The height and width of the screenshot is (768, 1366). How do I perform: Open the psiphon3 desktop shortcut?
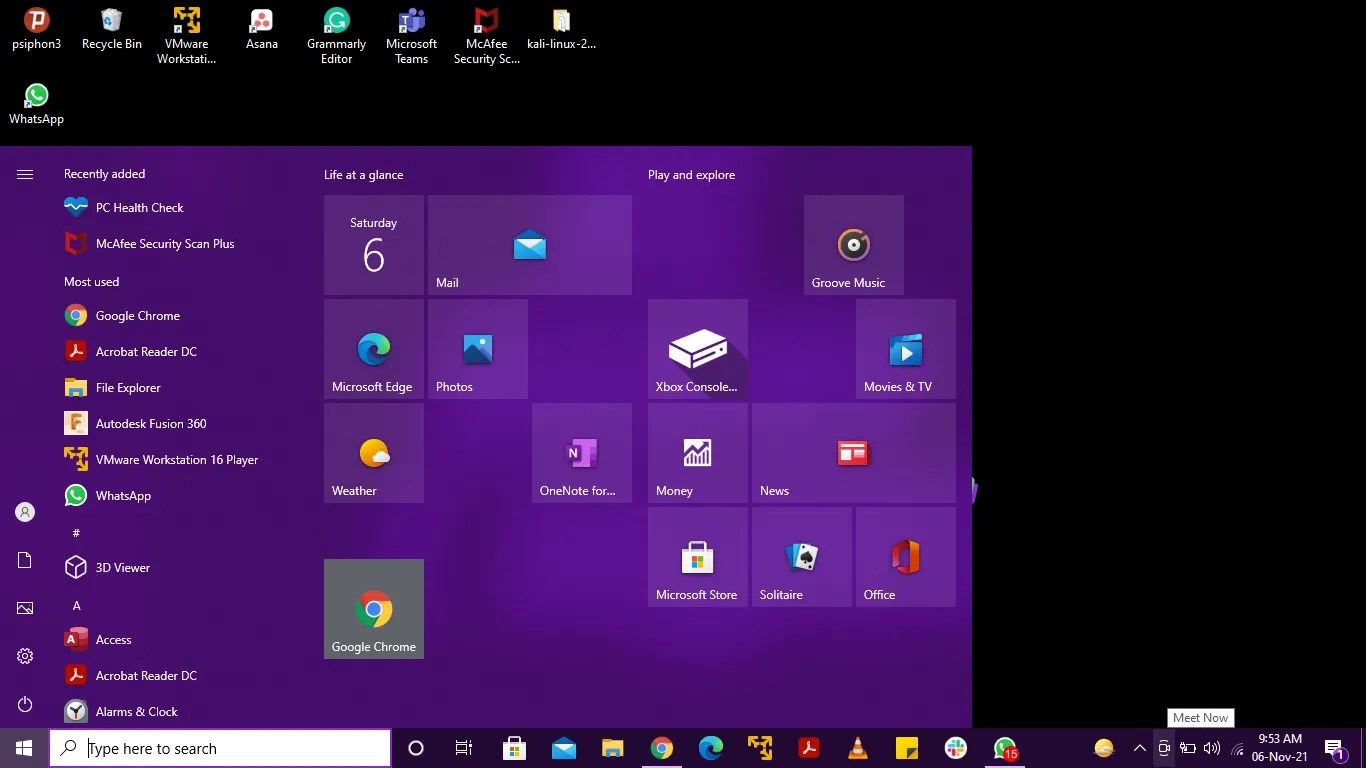click(37, 29)
